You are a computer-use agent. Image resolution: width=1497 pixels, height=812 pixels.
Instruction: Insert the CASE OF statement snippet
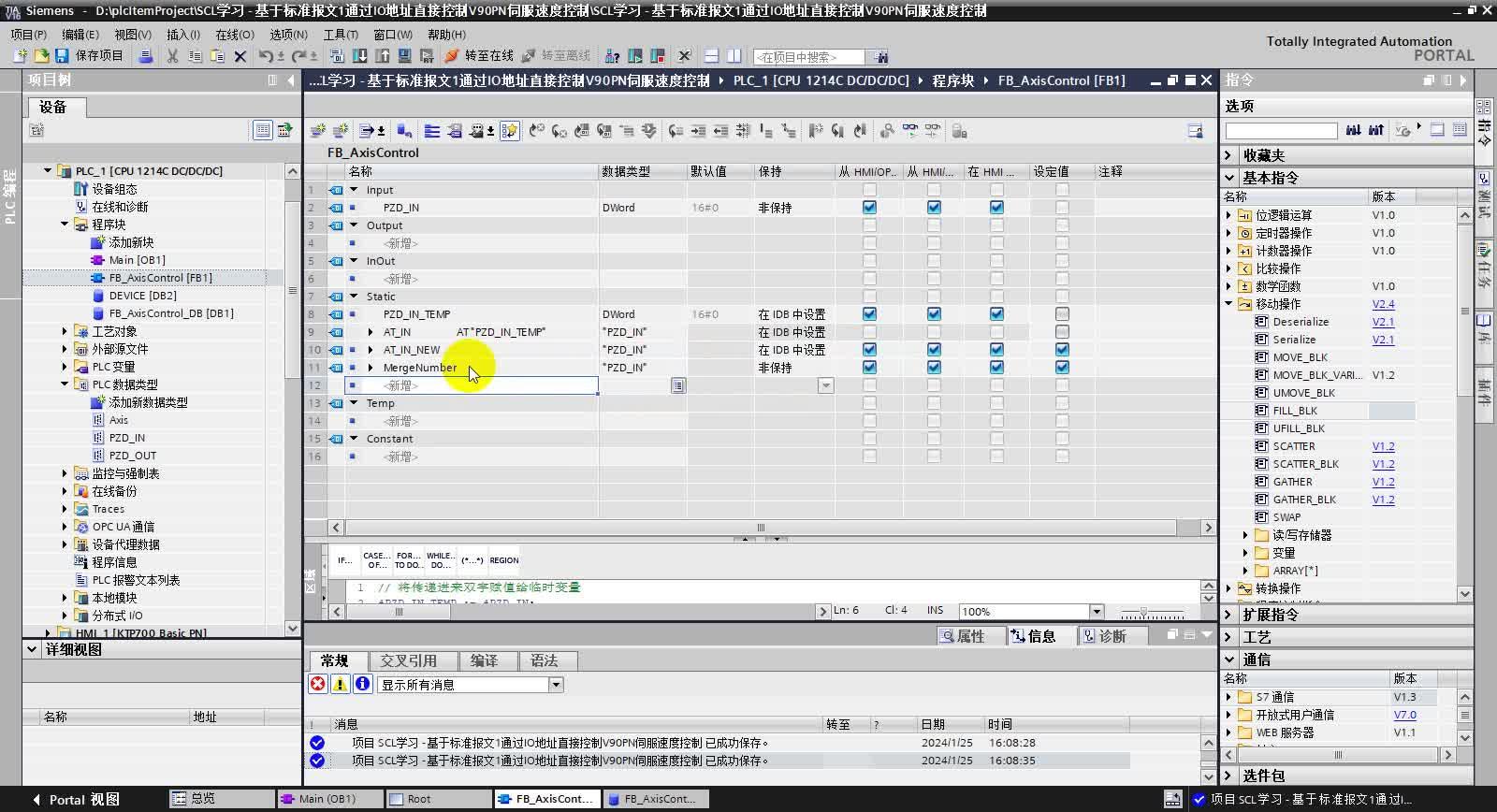376,560
